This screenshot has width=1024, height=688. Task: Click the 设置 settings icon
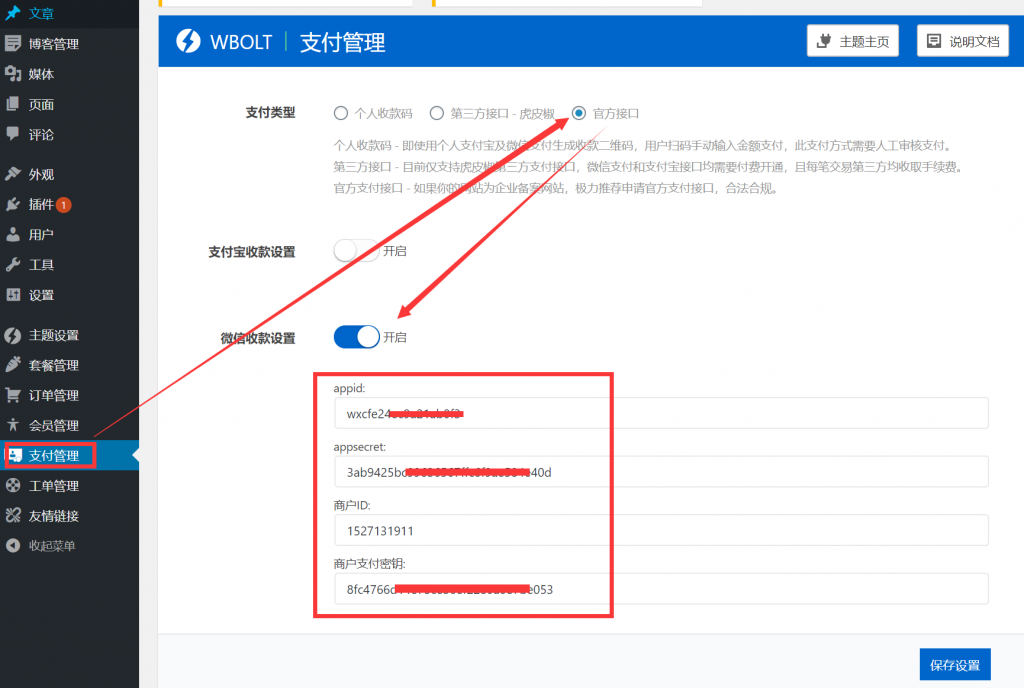click(13, 295)
